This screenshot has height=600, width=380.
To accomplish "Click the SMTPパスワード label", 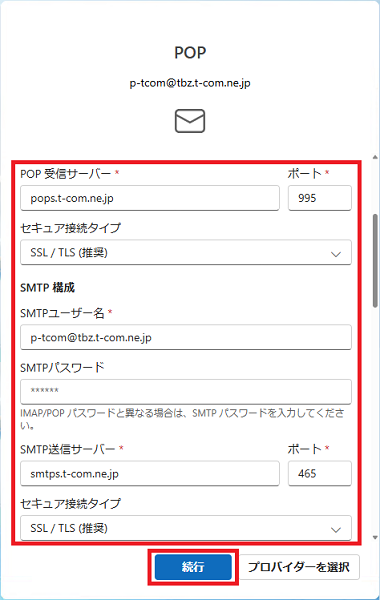I will pyautogui.click(x=62, y=367).
